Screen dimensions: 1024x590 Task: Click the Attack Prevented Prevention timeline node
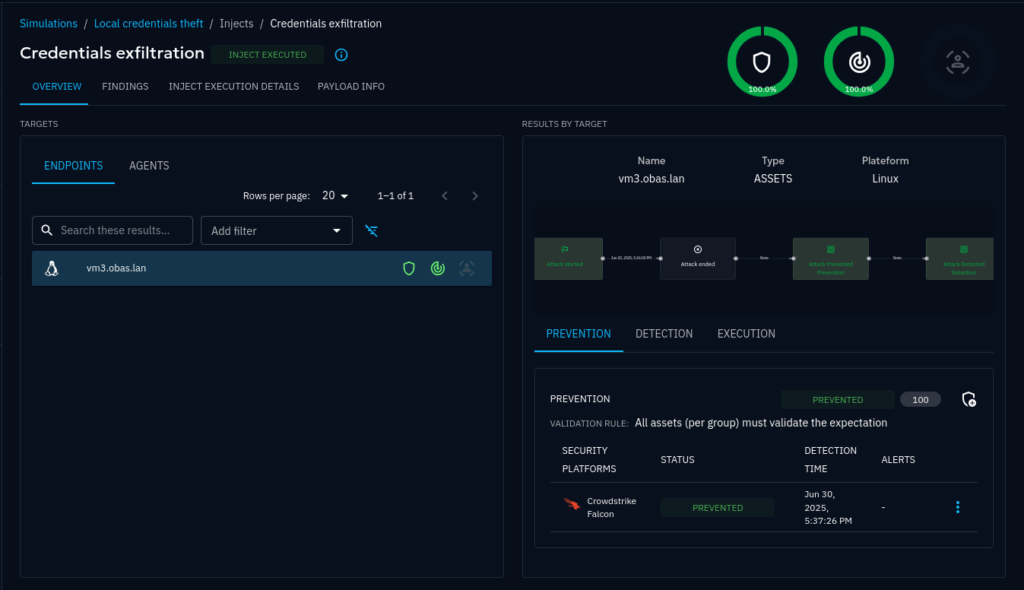(x=829, y=258)
